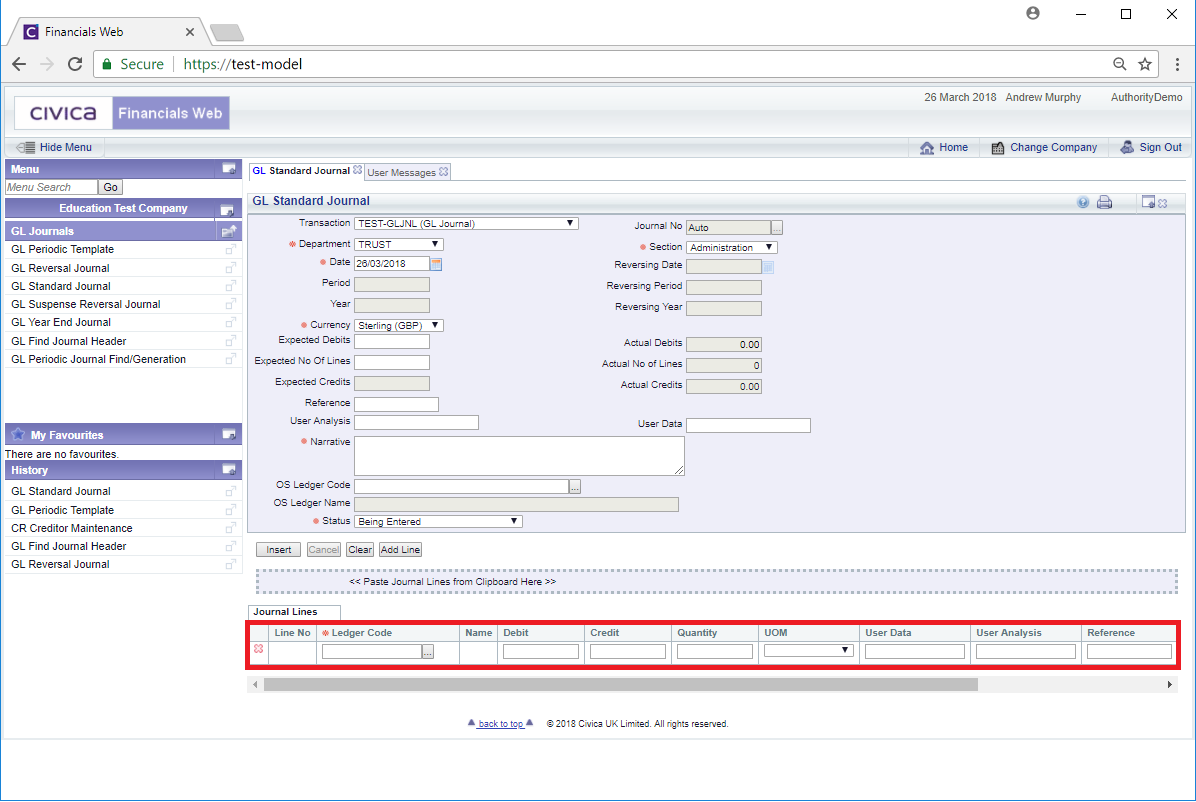Viewport: 1196px width, 802px height.
Task: Open the Section dropdown showing Administration
Action: 731,247
